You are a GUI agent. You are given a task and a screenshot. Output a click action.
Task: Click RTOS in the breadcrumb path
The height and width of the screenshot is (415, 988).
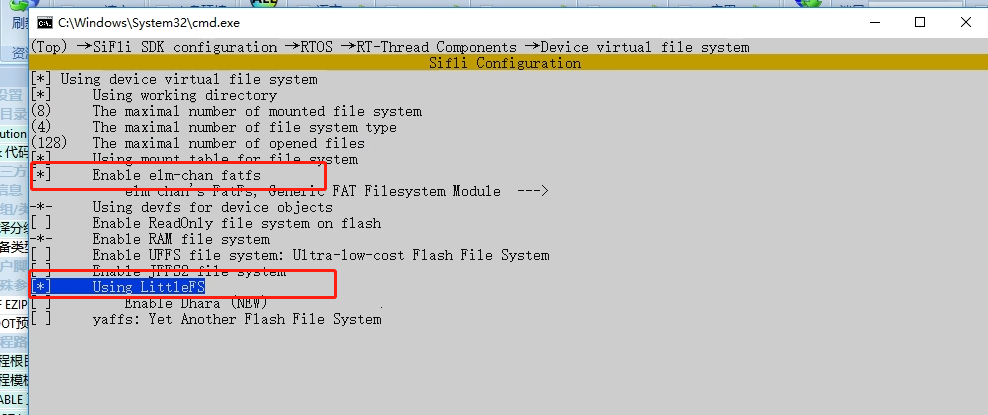(315, 47)
